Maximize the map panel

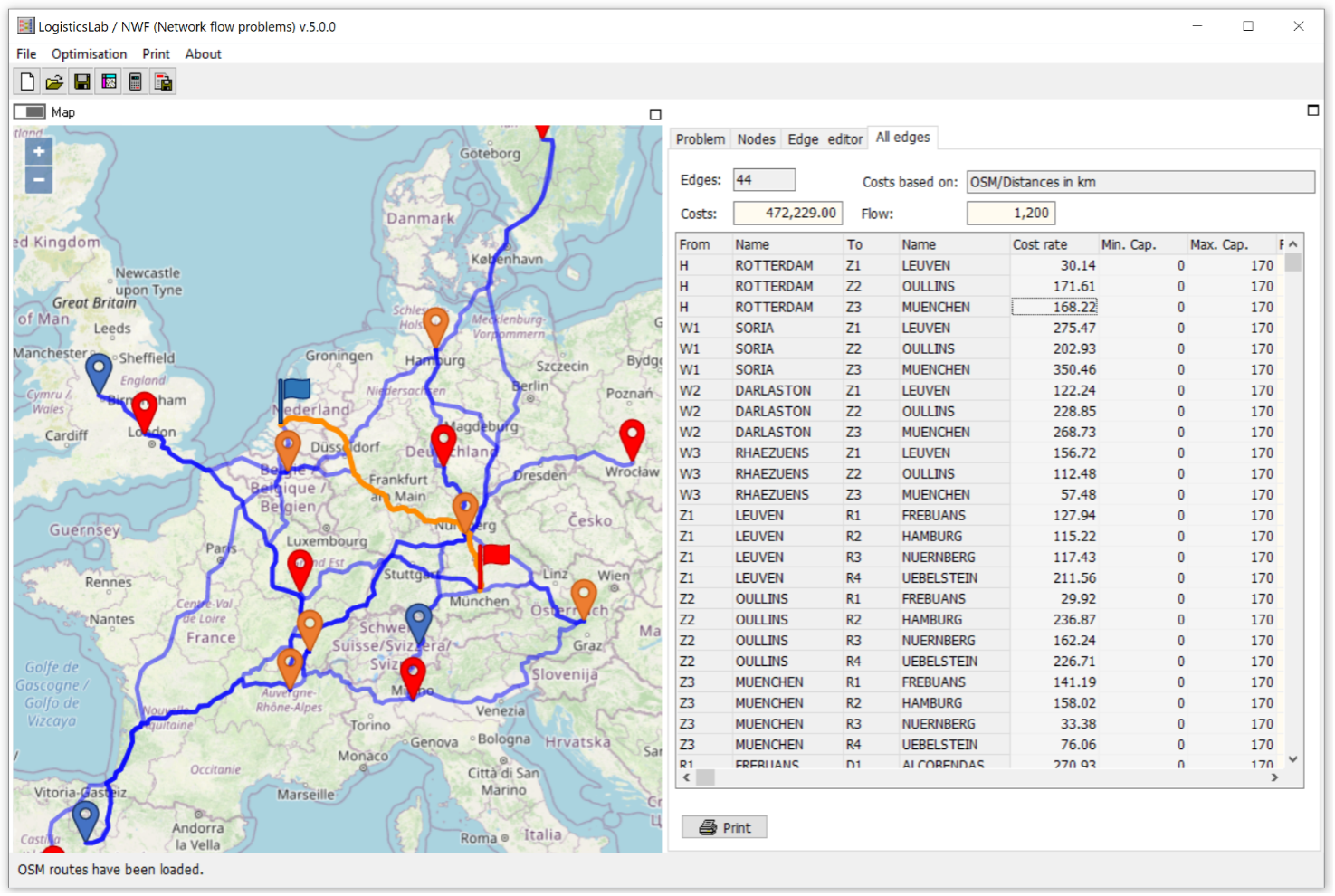(655, 114)
